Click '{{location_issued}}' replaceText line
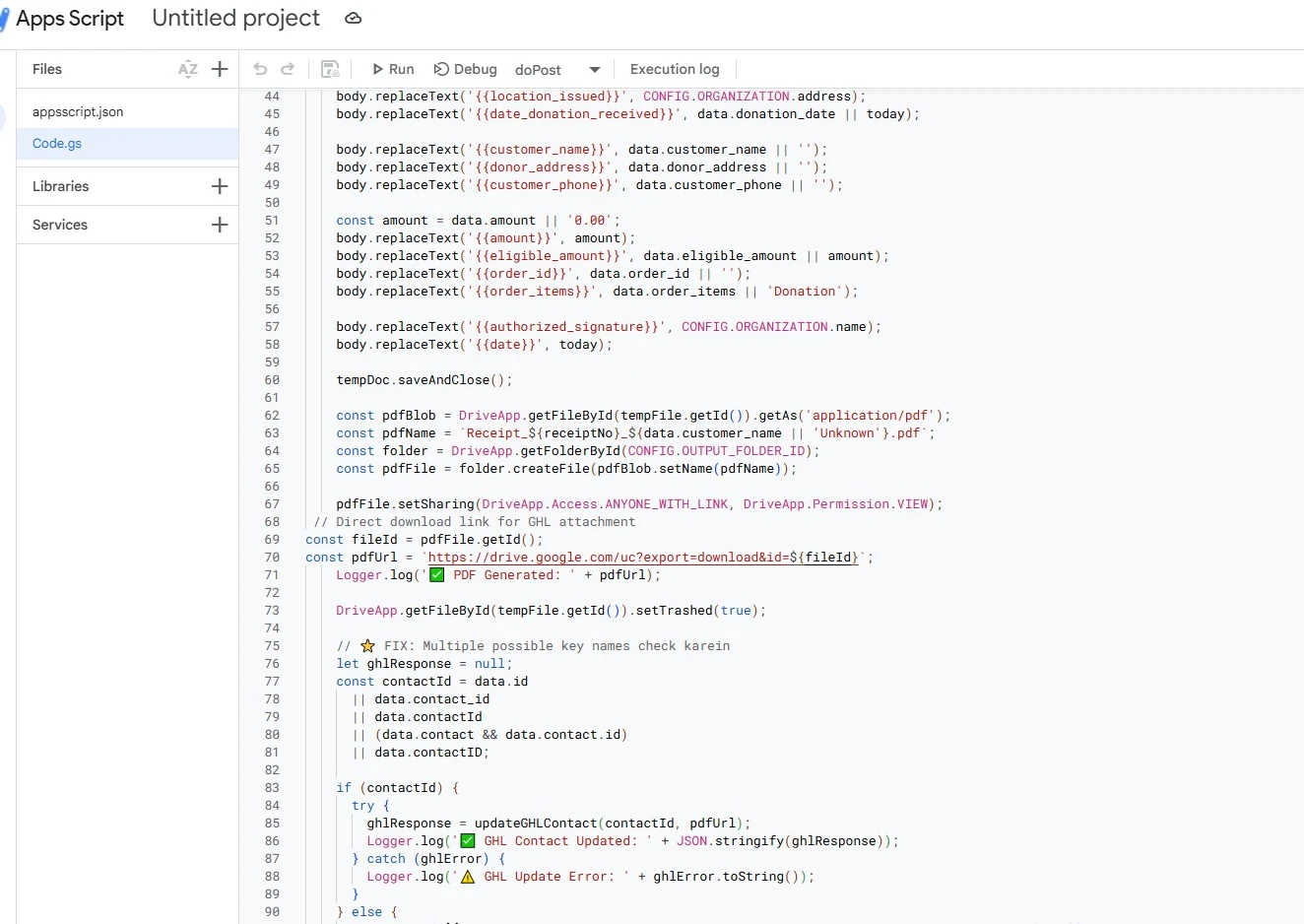1304x924 pixels. [x=601, y=97]
